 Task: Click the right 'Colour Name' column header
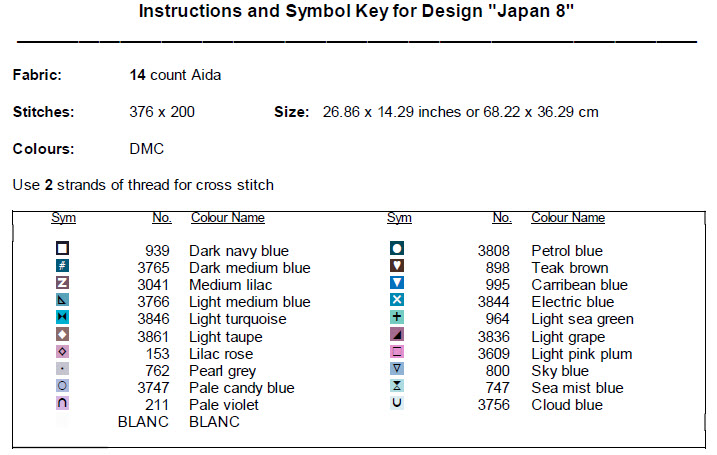point(567,218)
